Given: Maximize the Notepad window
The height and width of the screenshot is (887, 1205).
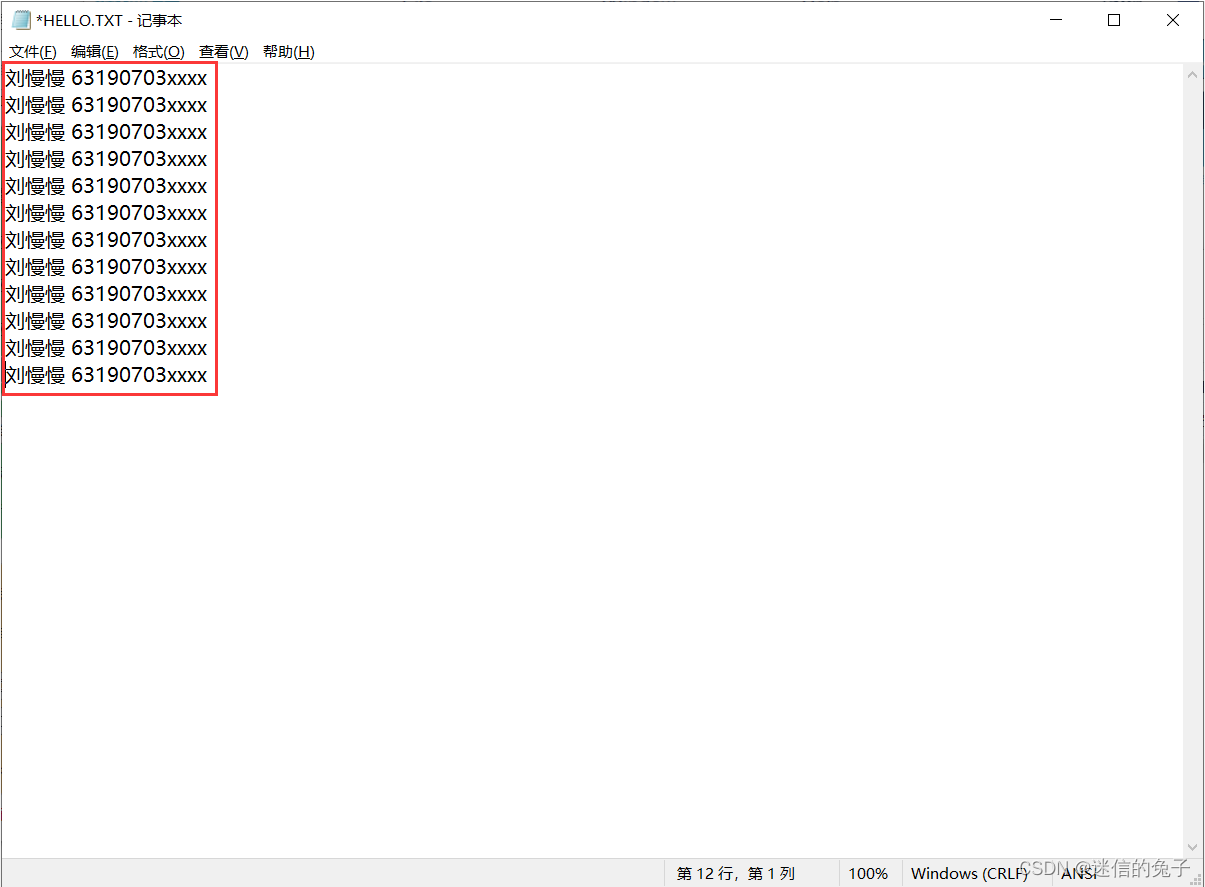Looking at the screenshot, I should [x=1114, y=20].
